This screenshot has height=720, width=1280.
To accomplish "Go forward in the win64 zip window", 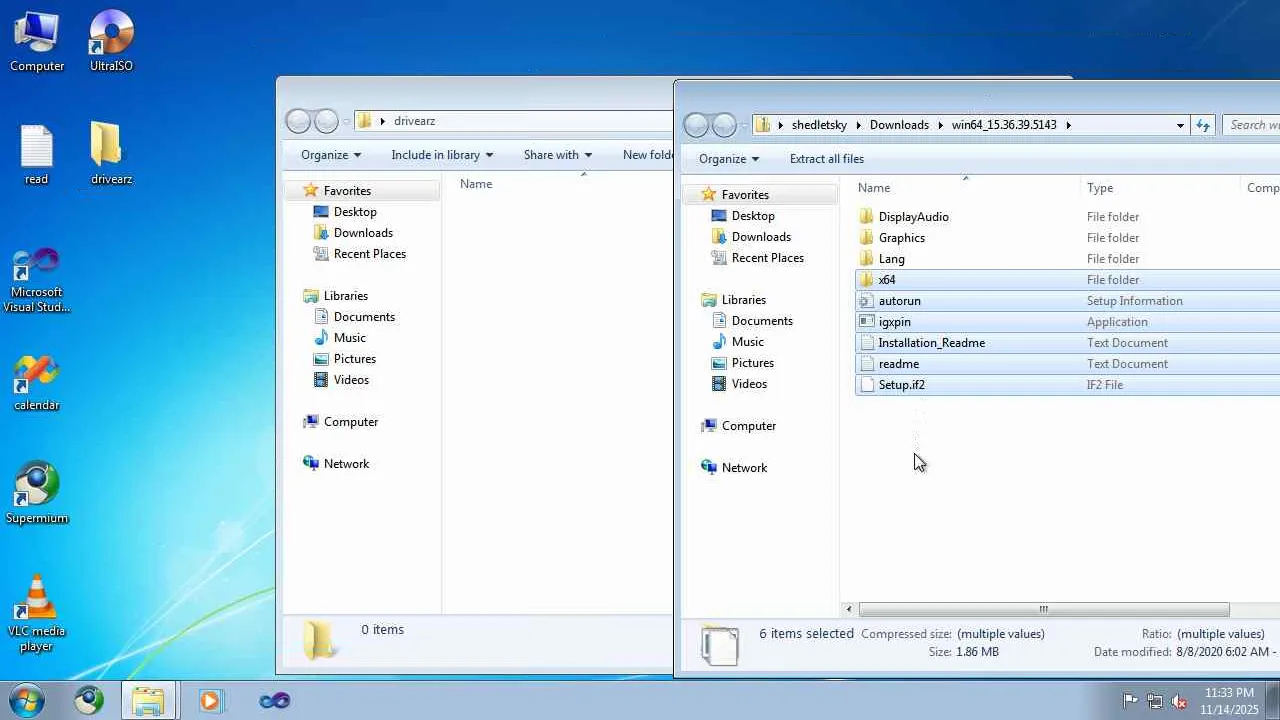I will pos(724,125).
